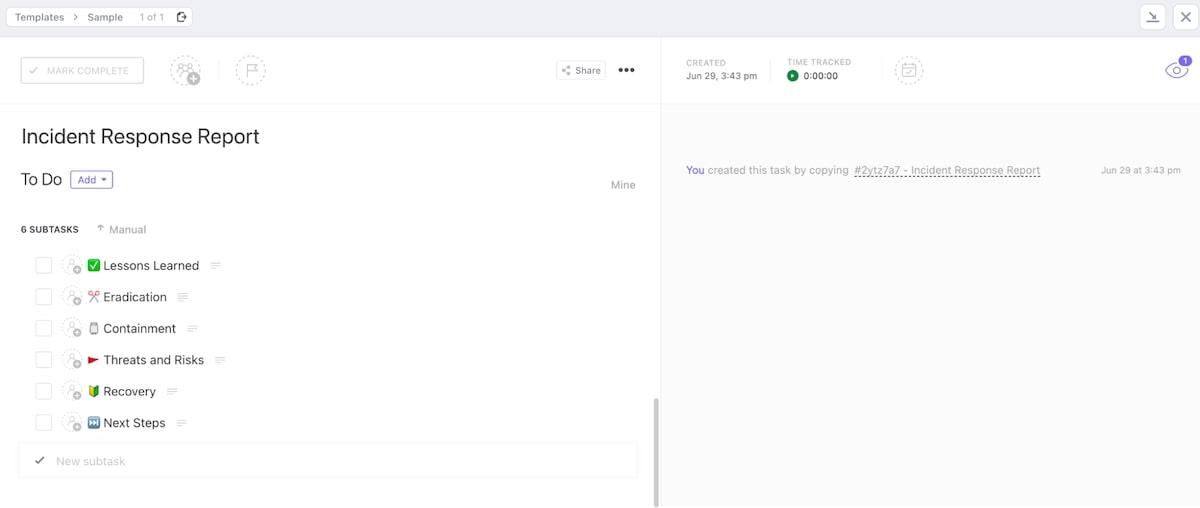Change the Manual subtask sort order
1200x508 pixels.
pyautogui.click(x=121, y=230)
